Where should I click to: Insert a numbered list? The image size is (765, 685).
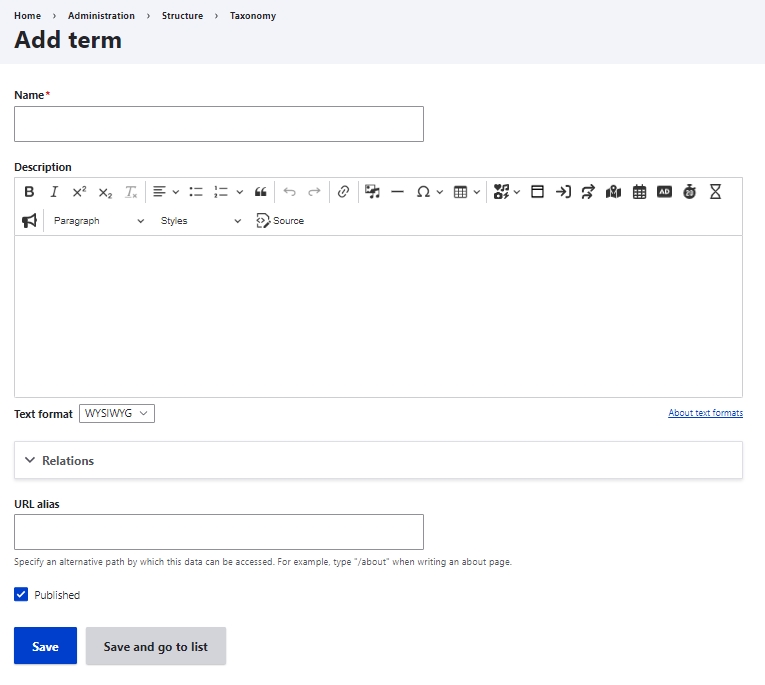tap(221, 192)
